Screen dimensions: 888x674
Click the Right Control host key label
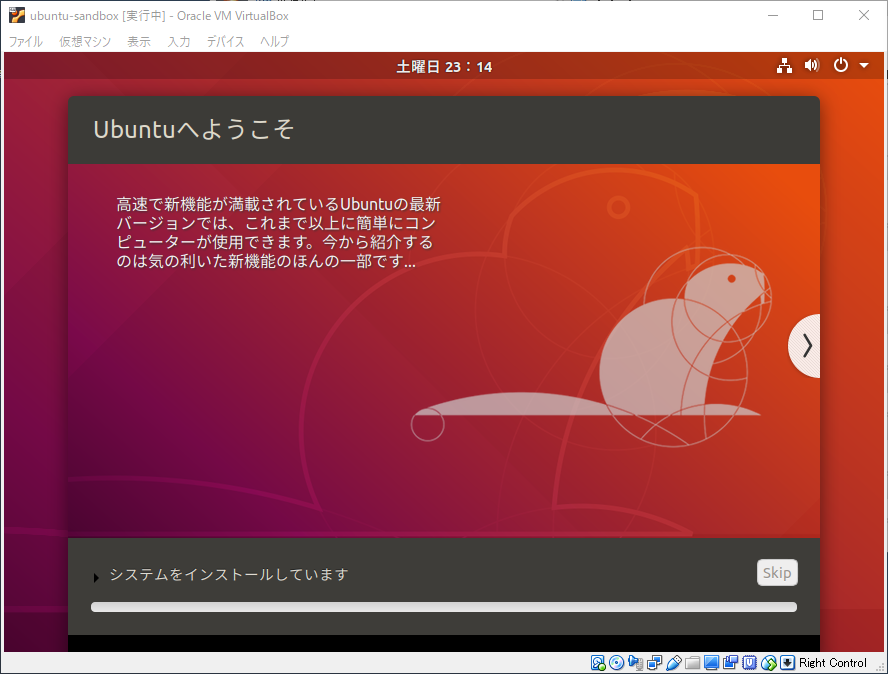(832, 663)
